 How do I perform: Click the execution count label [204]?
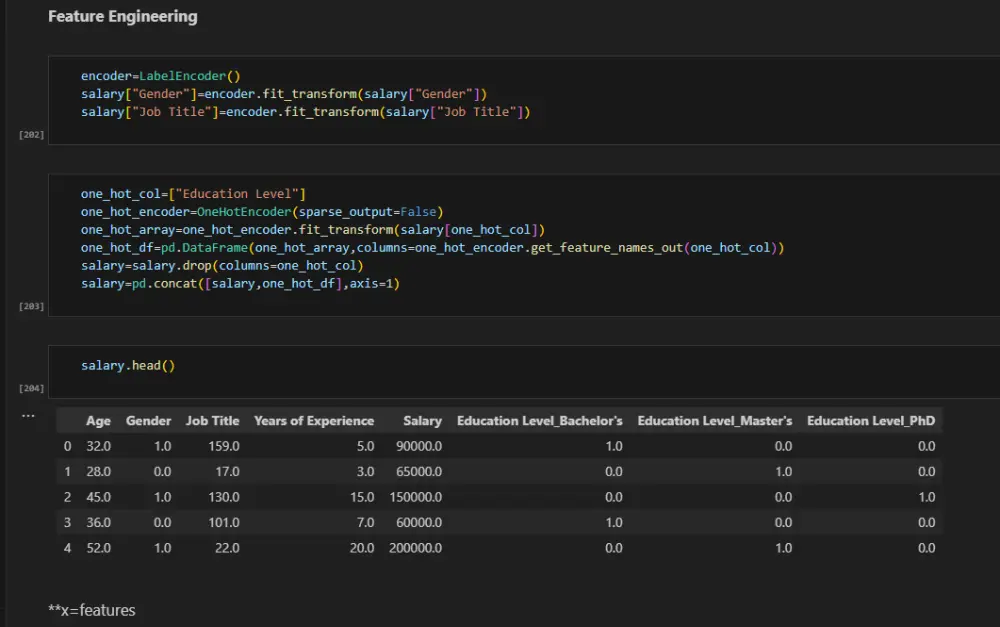tap(31, 387)
